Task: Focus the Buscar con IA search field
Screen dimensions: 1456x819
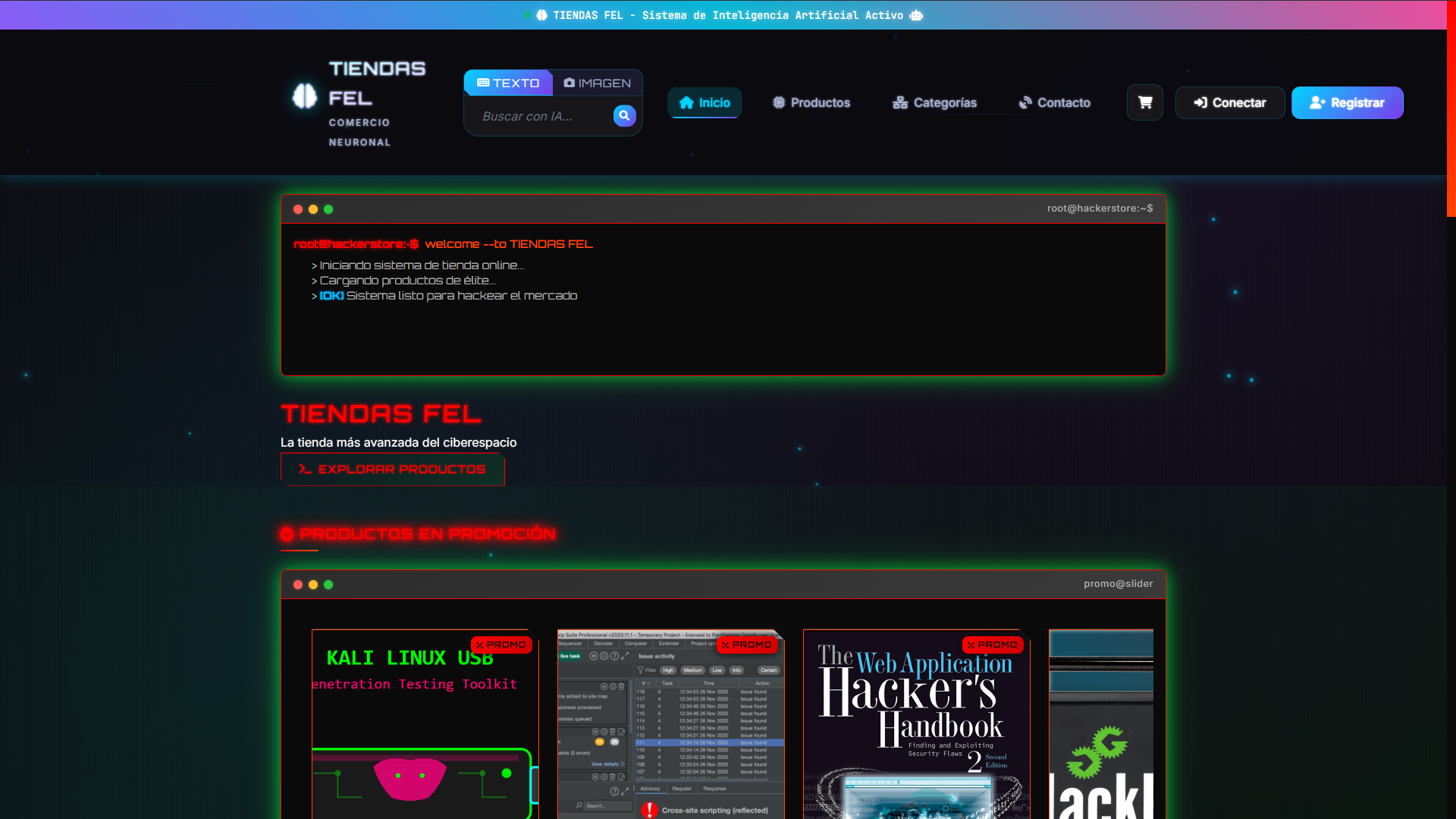Action: coord(542,116)
